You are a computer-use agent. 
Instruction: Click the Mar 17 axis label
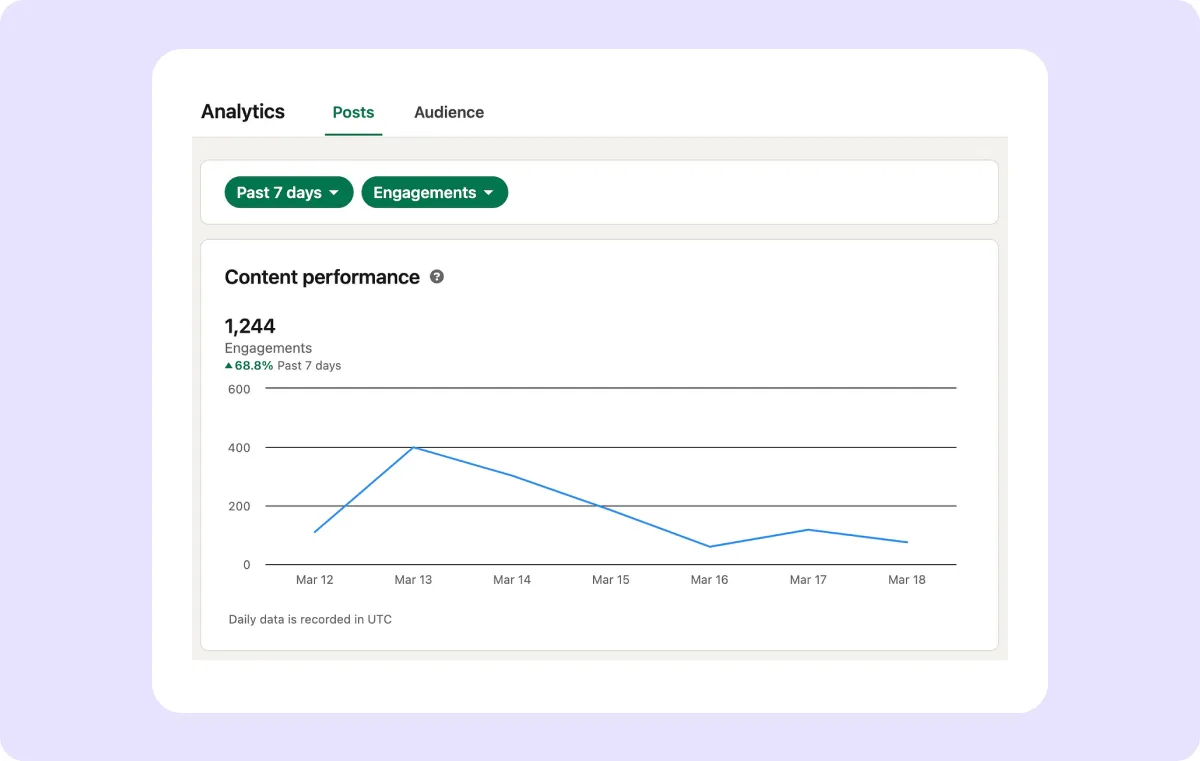coord(808,580)
